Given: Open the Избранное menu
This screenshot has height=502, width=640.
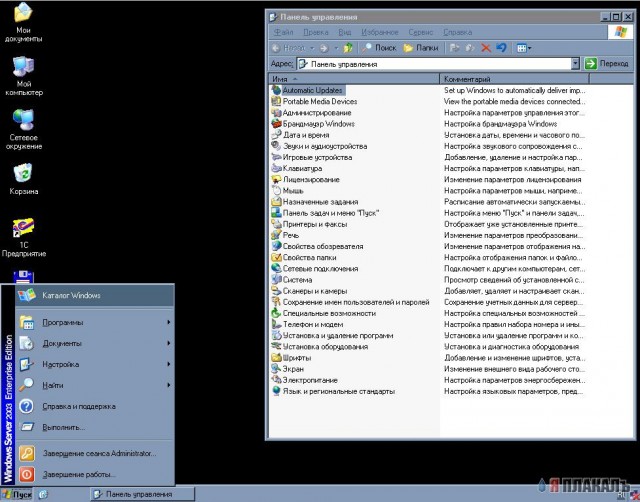Looking at the screenshot, I should [x=380, y=32].
